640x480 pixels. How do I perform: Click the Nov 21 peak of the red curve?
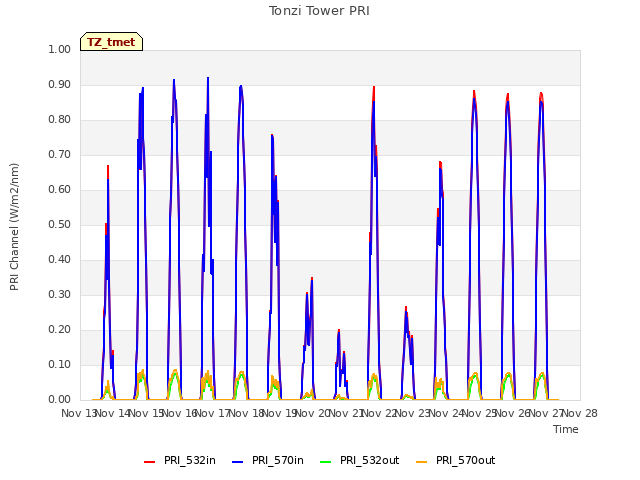(374, 87)
